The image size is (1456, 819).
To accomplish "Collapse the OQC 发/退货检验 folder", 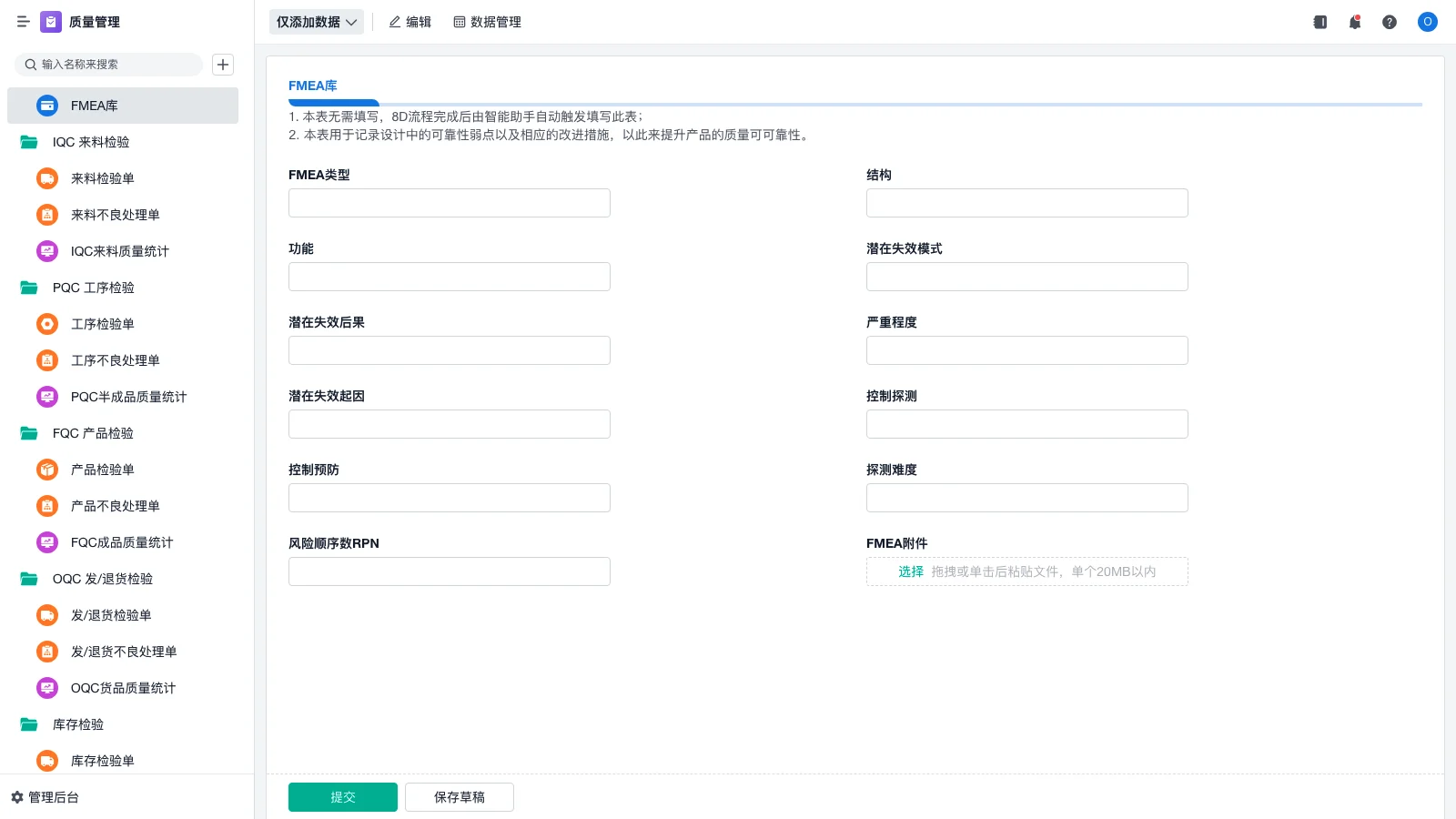I will tap(27, 579).
